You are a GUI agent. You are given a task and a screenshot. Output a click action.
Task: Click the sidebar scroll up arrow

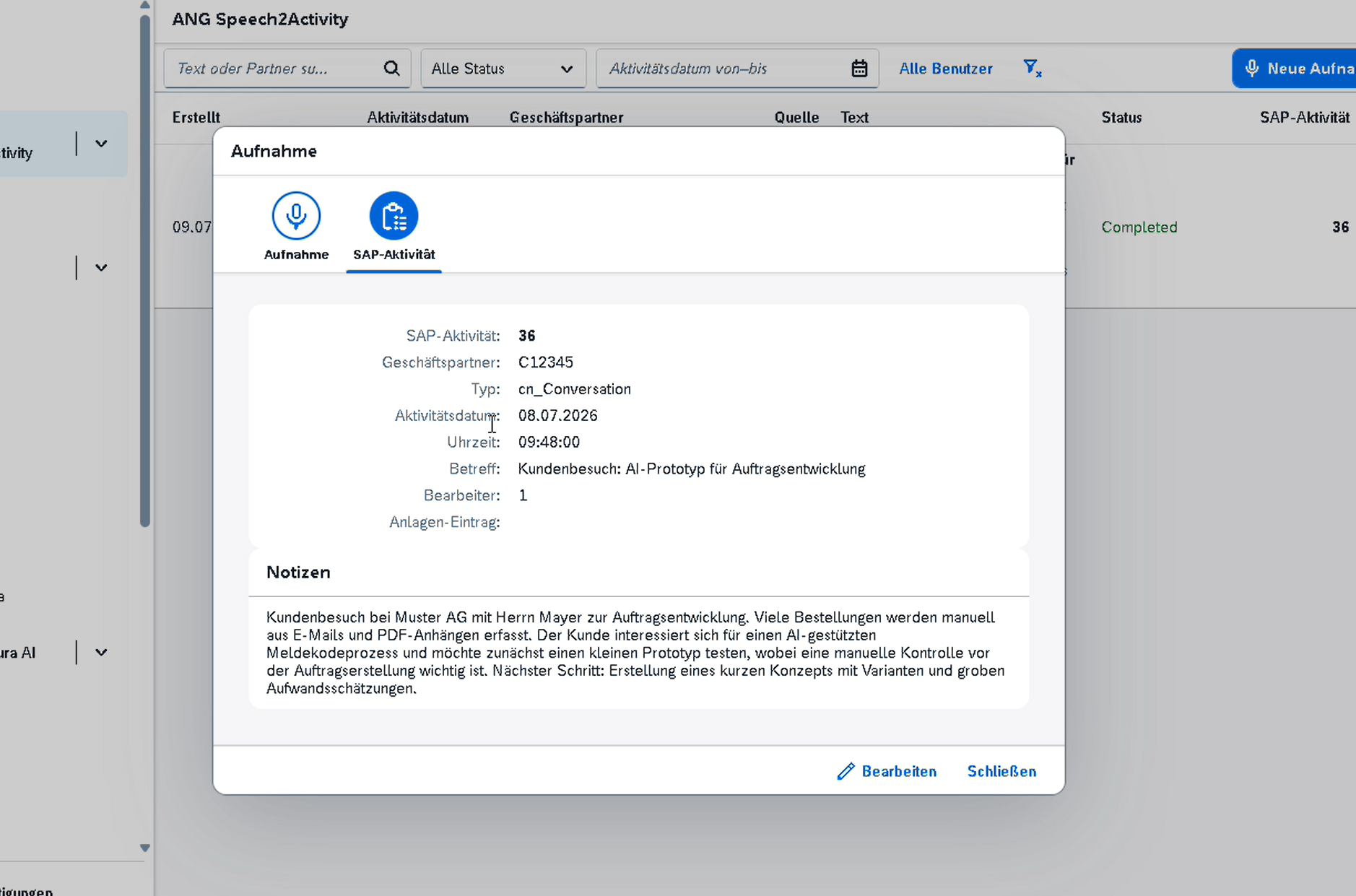[x=145, y=5]
